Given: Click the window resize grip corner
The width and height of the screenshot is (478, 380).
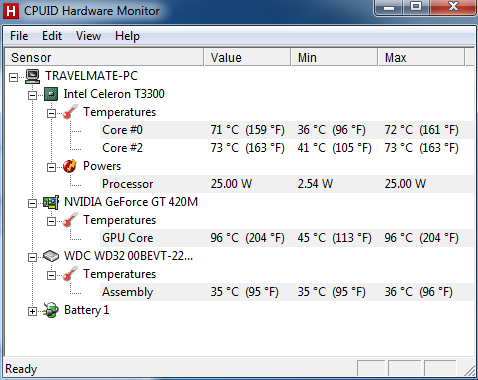Looking at the screenshot, I should (470, 370).
